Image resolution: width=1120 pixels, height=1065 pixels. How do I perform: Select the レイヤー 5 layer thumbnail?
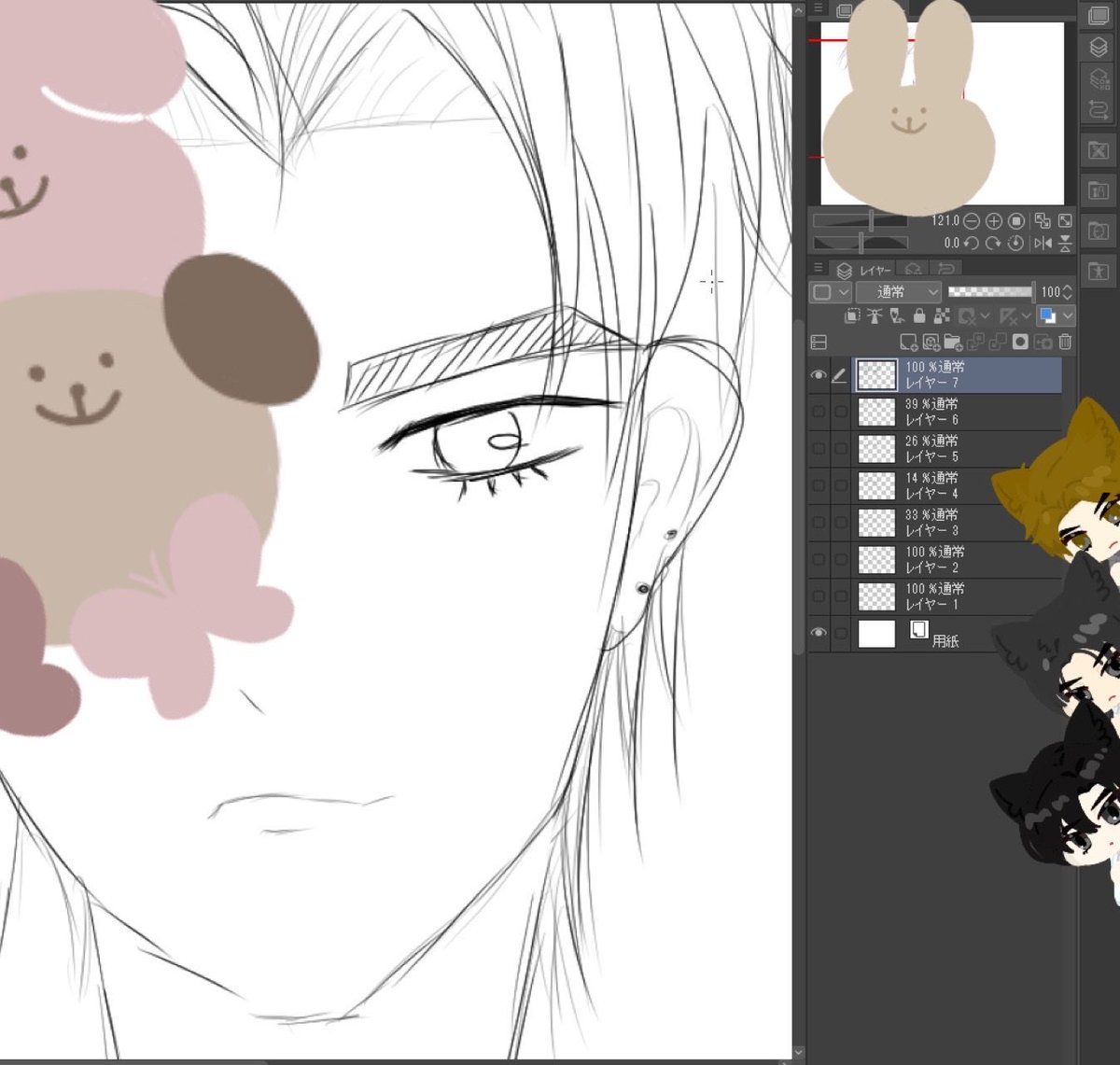point(876,449)
